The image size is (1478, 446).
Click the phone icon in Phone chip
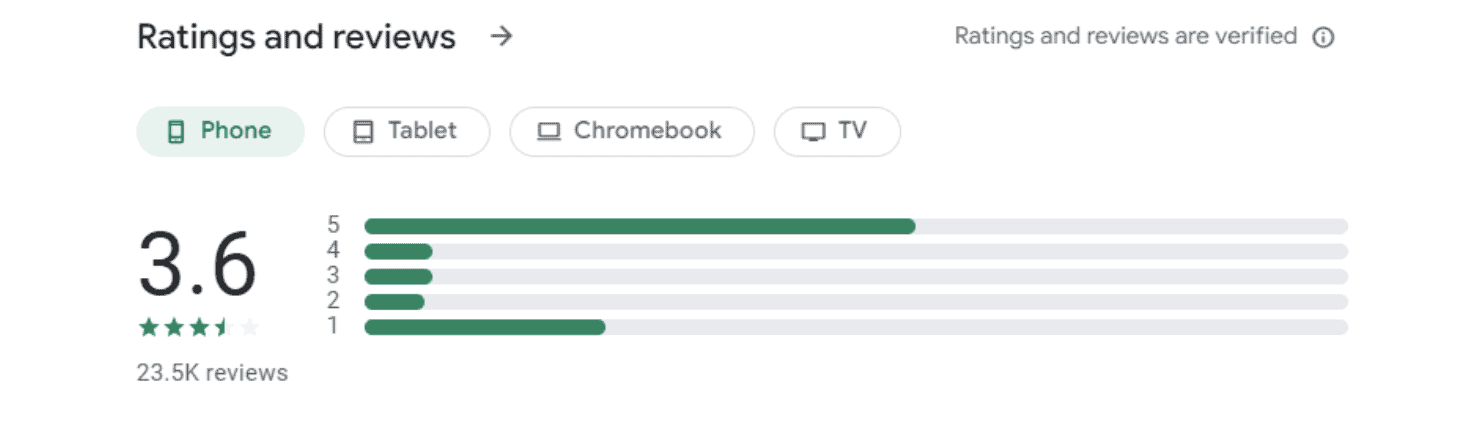(176, 132)
